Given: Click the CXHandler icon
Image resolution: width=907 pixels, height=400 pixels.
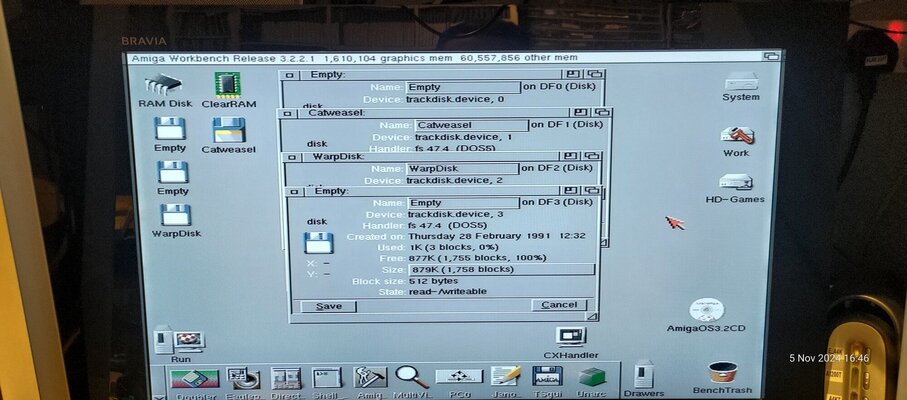Looking at the screenshot, I should click(571, 337).
